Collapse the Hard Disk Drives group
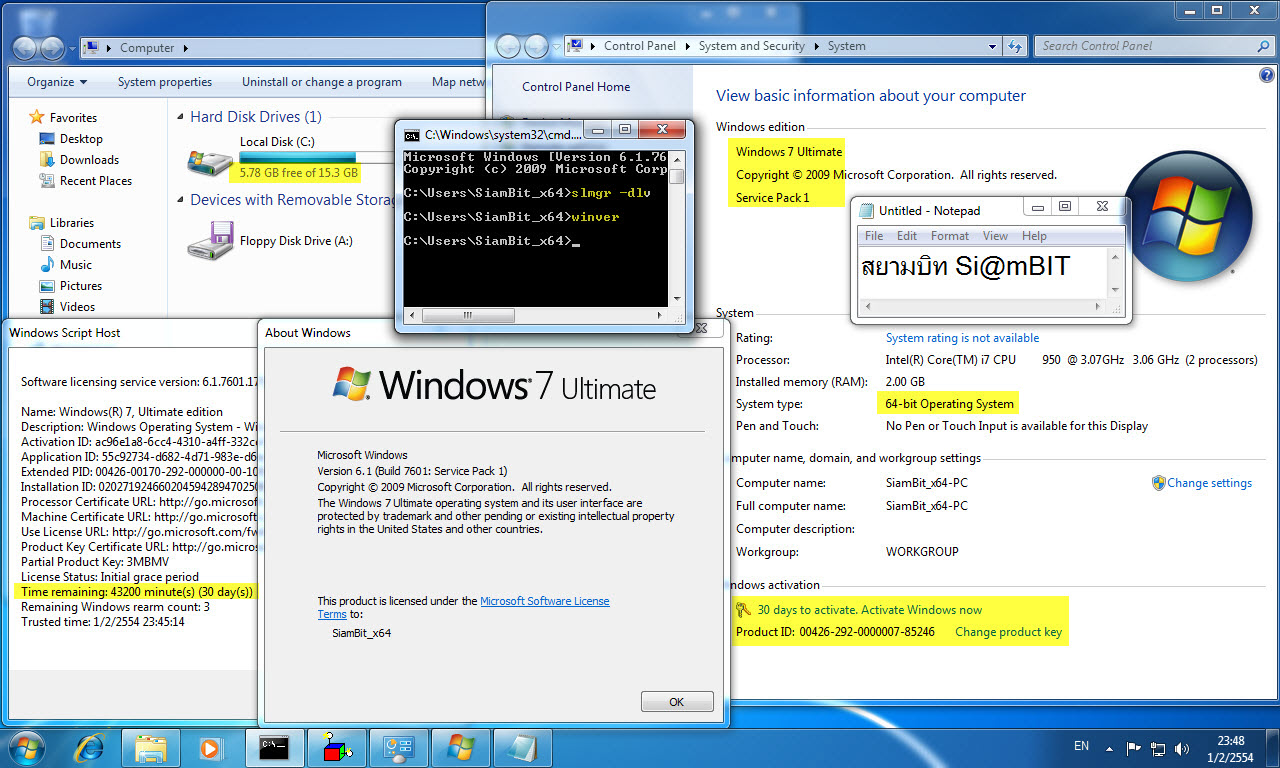Image resolution: width=1280 pixels, height=768 pixels. click(181, 117)
